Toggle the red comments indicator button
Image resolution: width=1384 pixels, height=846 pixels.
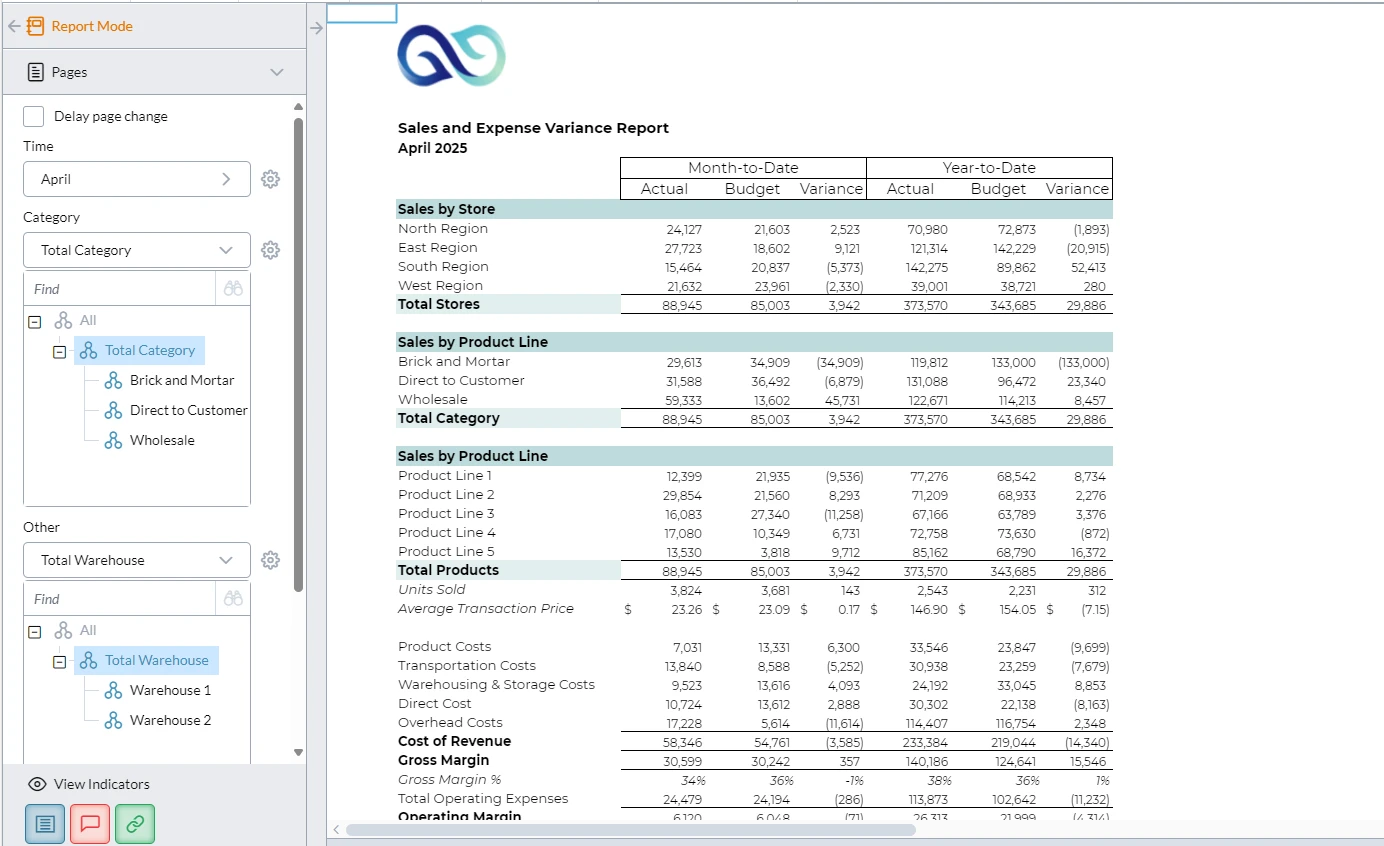[x=90, y=824]
